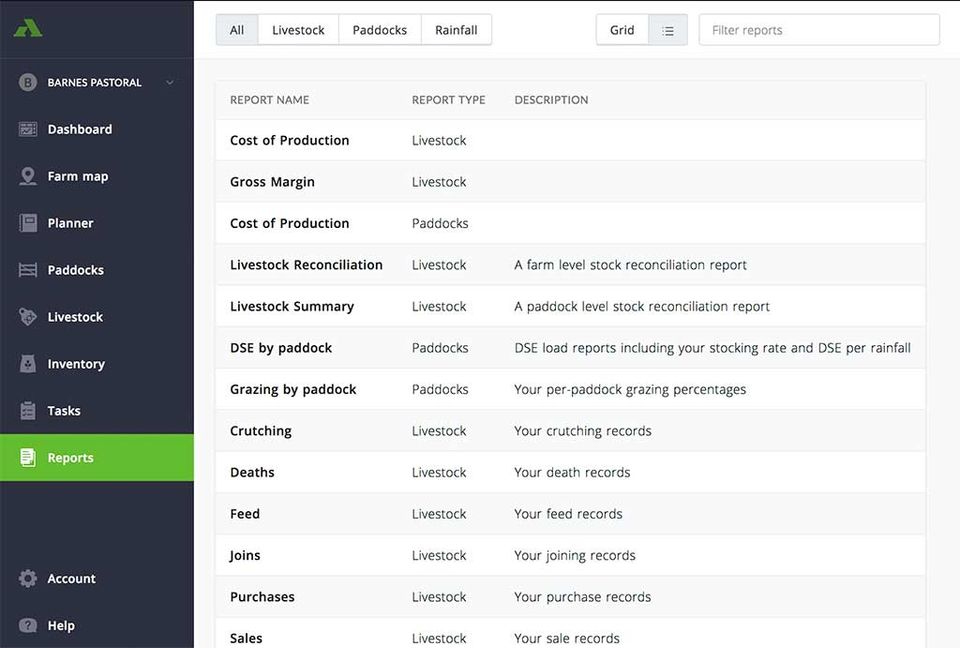The image size is (960, 648).
Task: Open Livestock Cost of Production report
Action: pyautogui.click(x=290, y=140)
